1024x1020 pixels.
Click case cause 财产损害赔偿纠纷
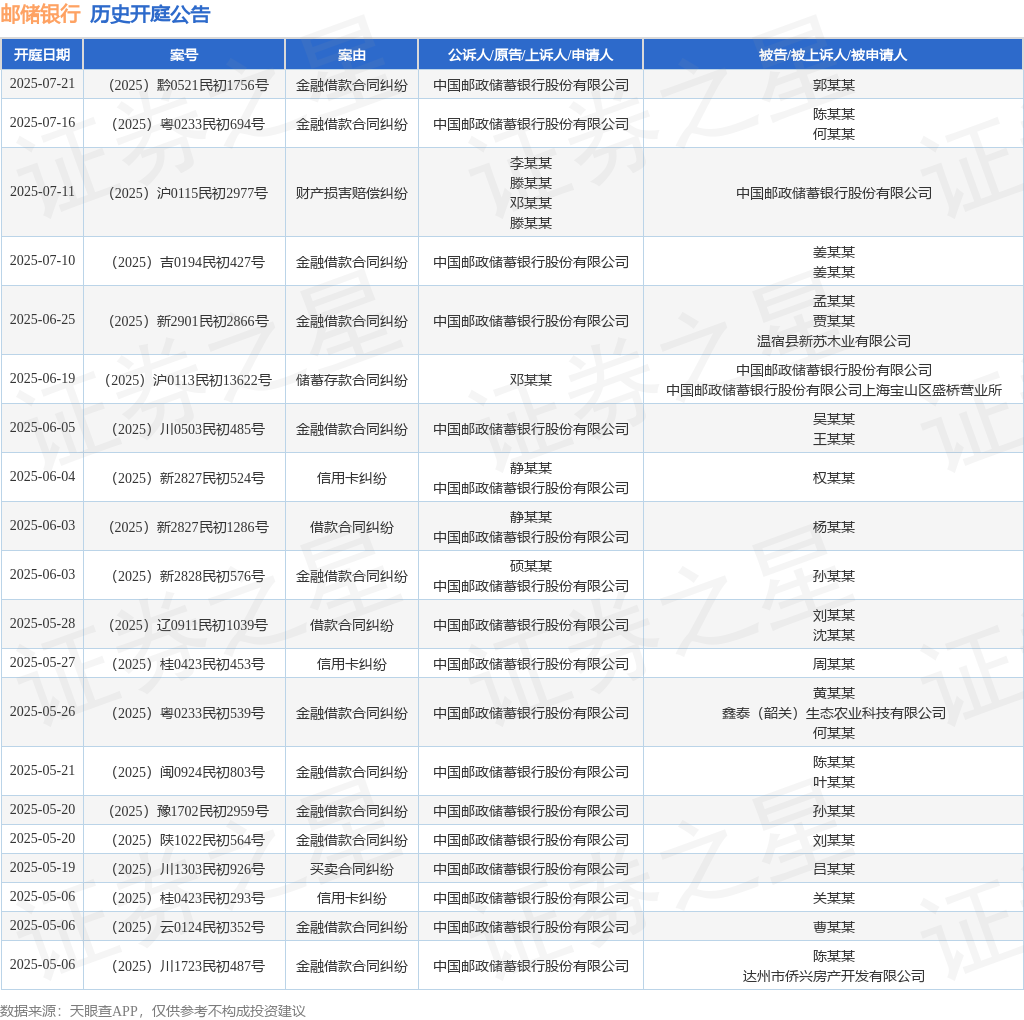tap(351, 193)
